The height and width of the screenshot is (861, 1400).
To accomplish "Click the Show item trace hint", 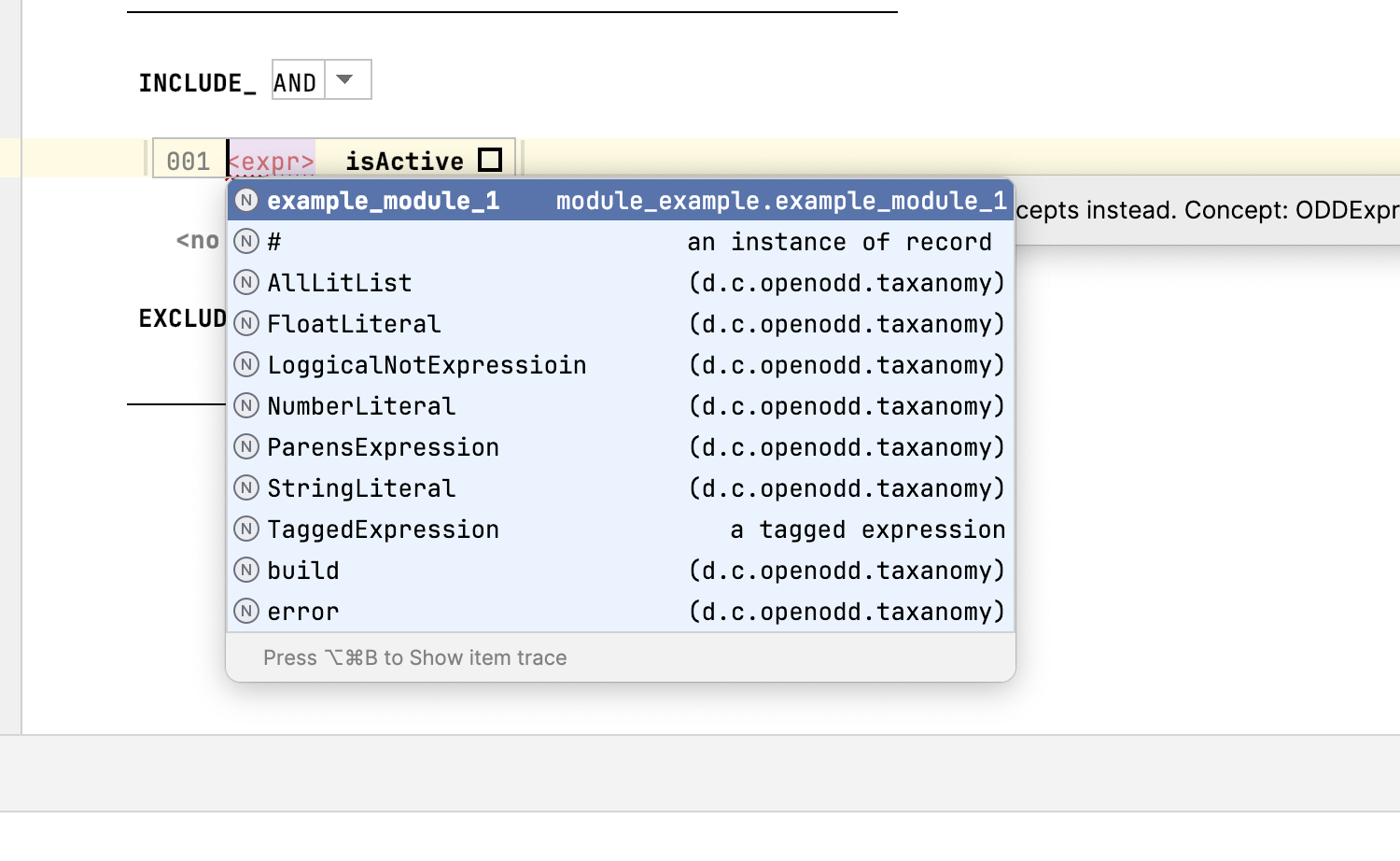I will click(414, 657).
